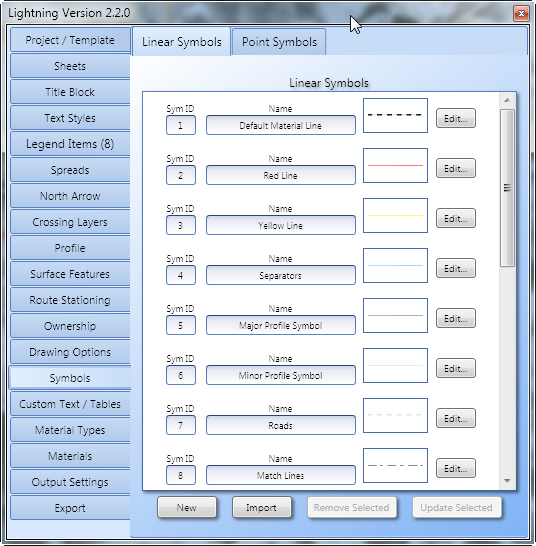
Task: Open the North Arrow settings
Action: click(70, 196)
